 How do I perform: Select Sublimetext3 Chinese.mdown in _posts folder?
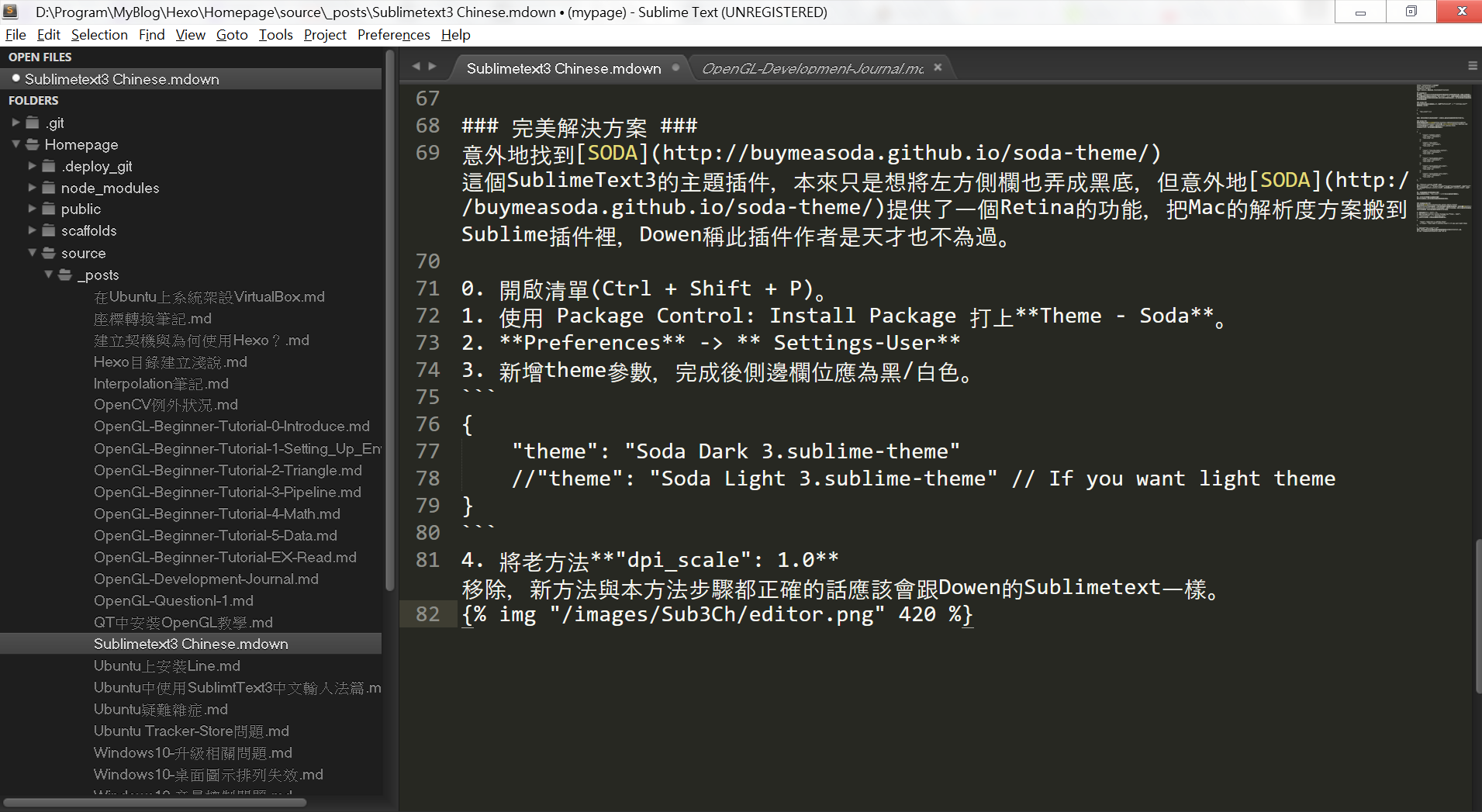point(191,644)
